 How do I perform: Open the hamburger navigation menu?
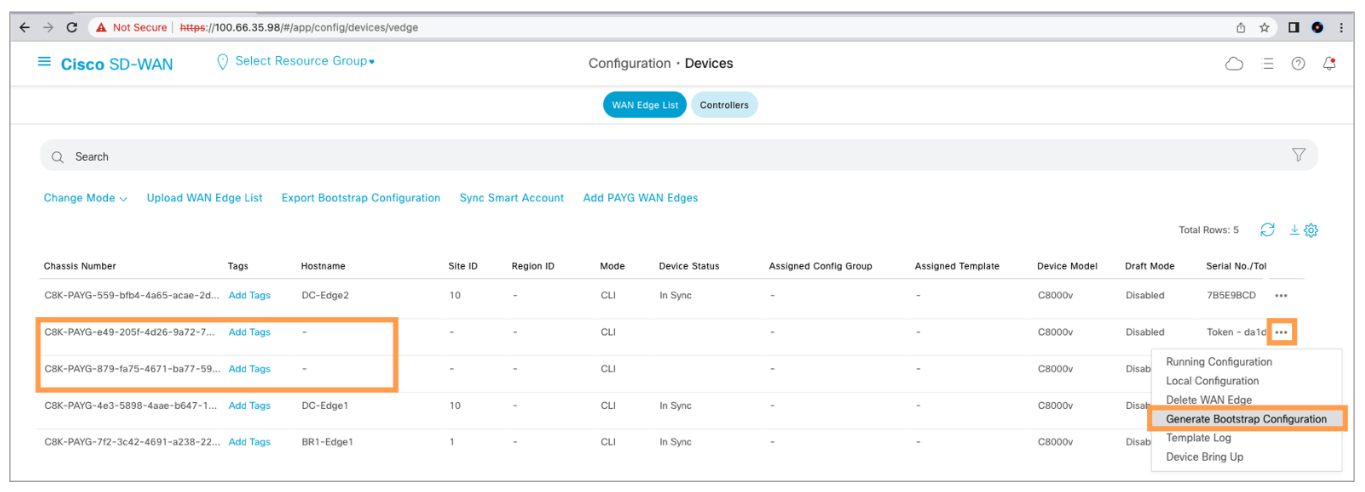44,62
